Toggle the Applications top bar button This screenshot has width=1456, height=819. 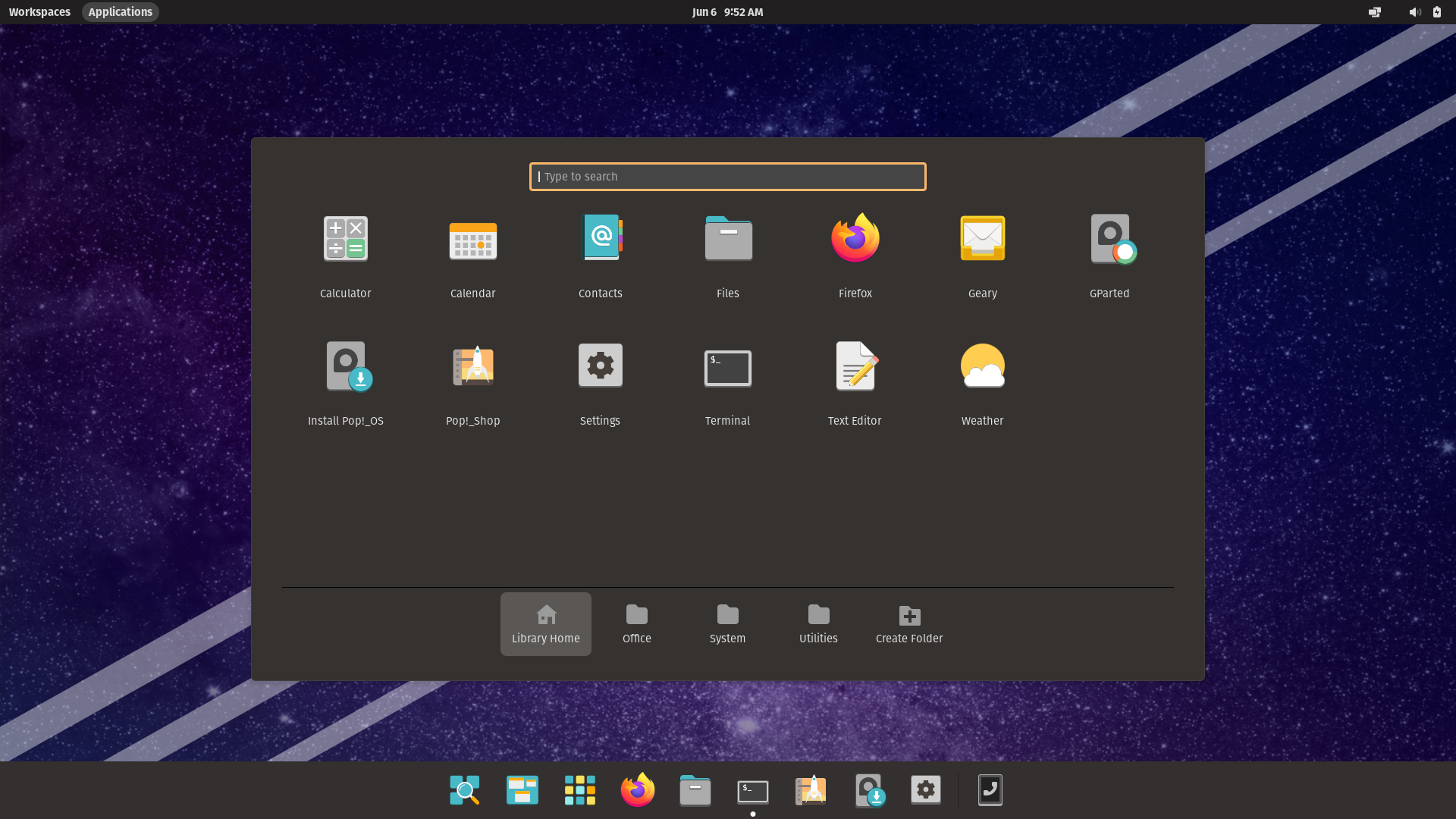pyautogui.click(x=120, y=12)
